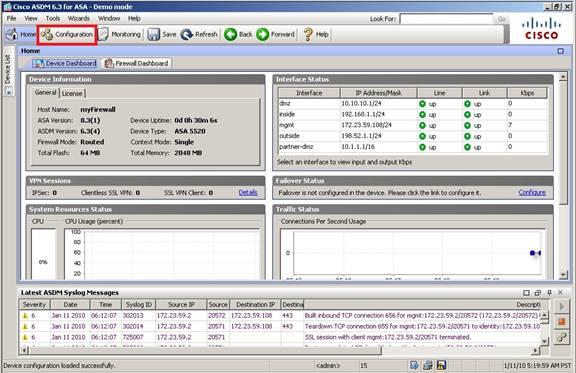Select the dmz interface row
Image resolution: width=576 pixels, height=373 pixels.
pyautogui.click(x=413, y=104)
